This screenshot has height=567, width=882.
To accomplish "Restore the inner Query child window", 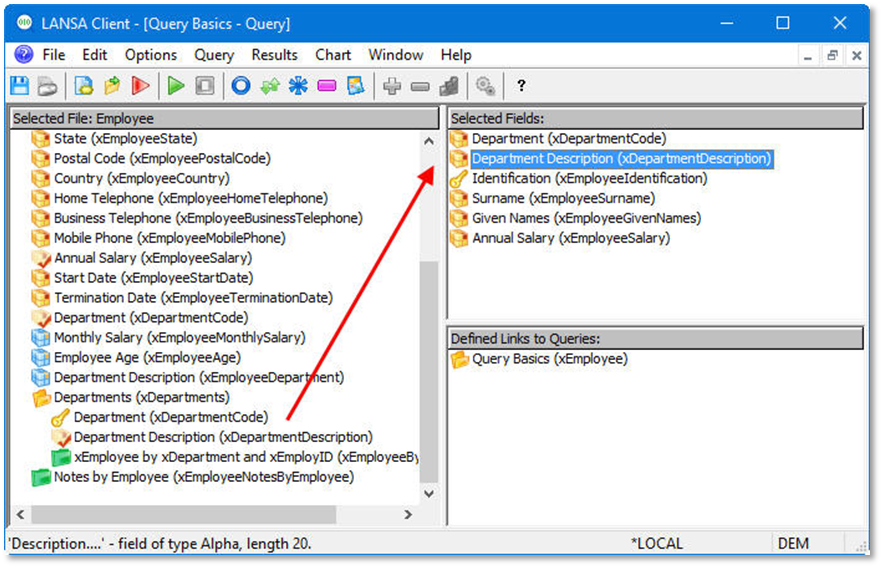I will click(832, 55).
